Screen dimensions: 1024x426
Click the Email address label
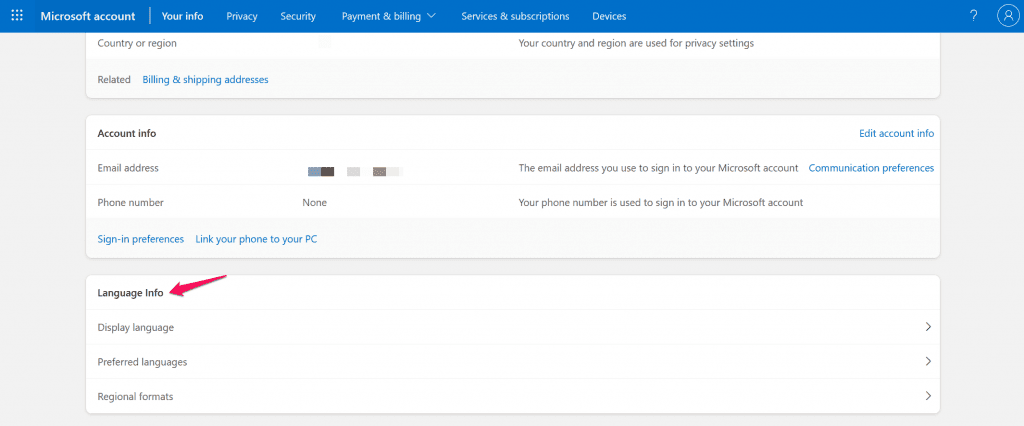pyautogui.click(x=128, y=168)
